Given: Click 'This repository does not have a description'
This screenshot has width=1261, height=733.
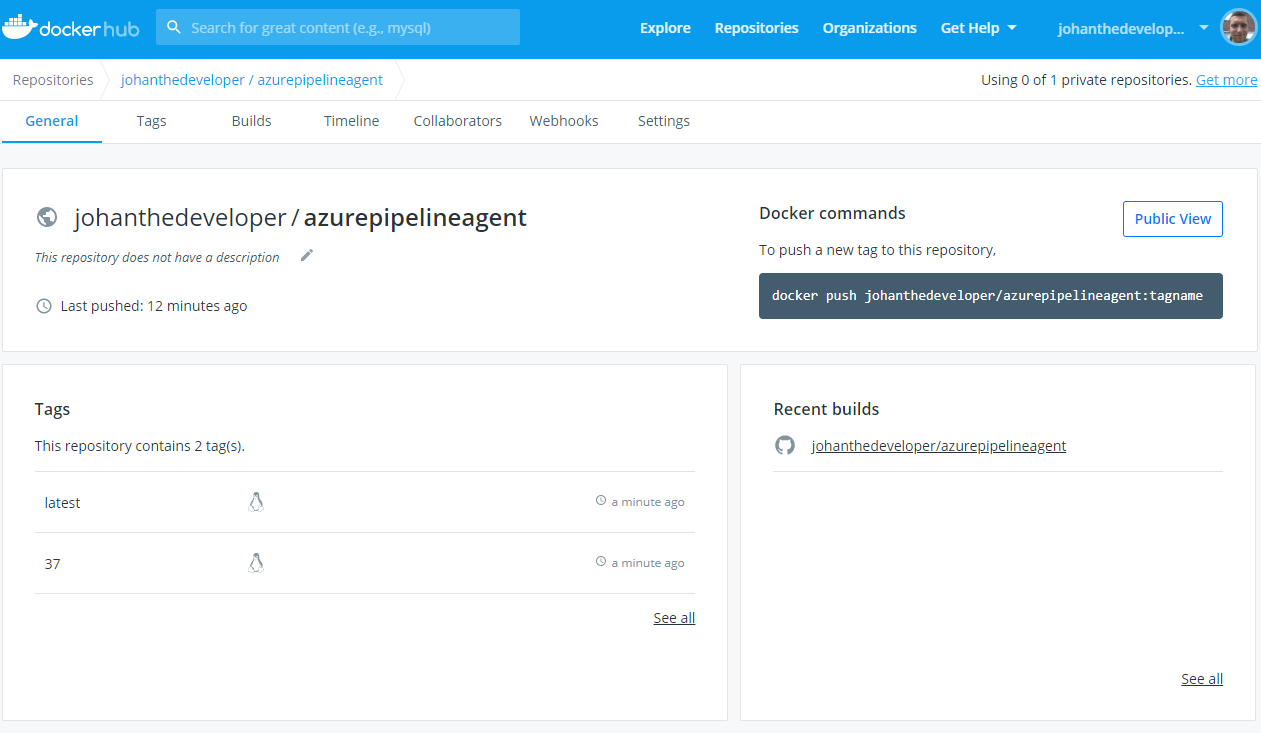Looking at the screenshot, I should [157, 257].
